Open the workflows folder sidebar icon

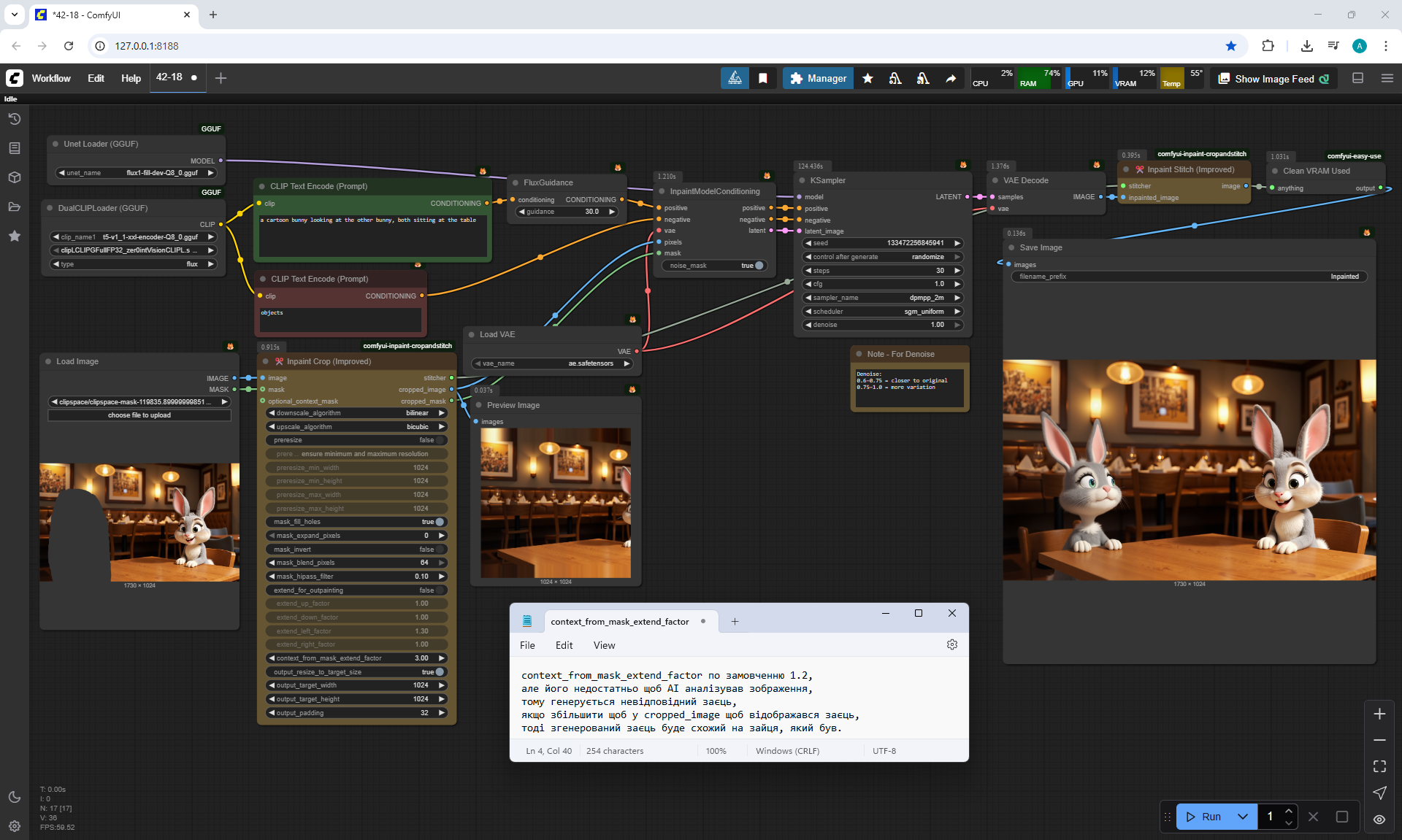point(15,207)
